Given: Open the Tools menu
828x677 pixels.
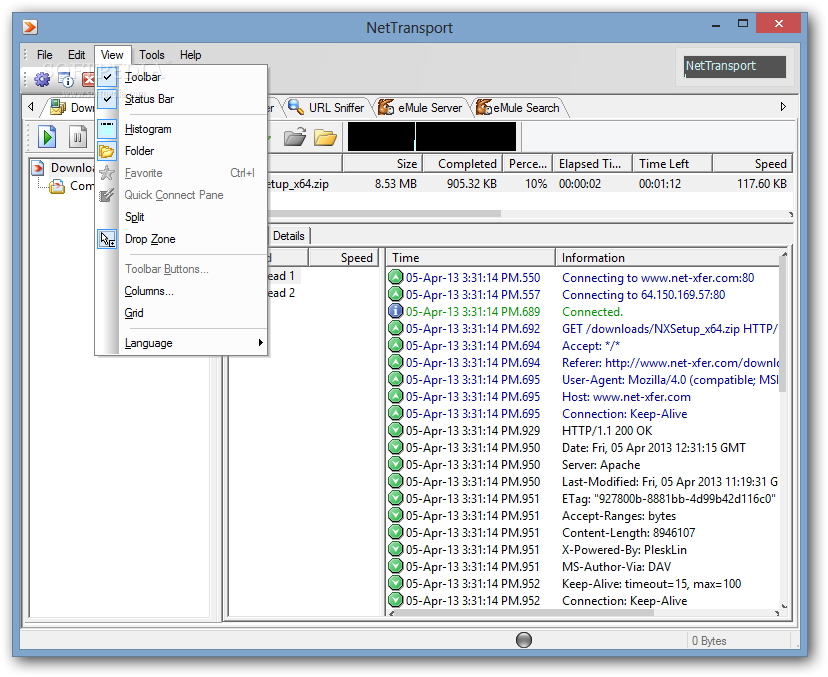Looking at the screenshot, I should point(152,55).
